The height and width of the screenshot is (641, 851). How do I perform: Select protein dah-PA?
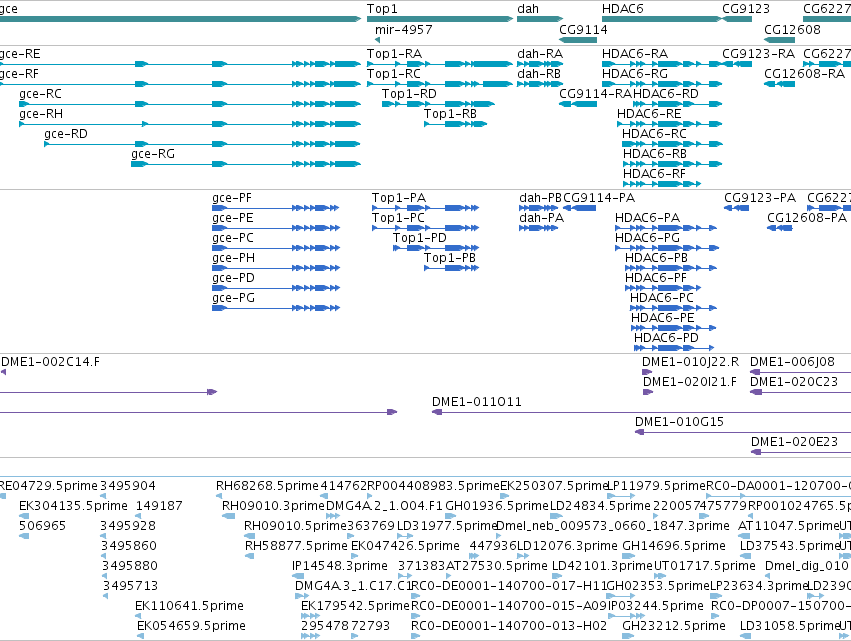pos(542,218)
